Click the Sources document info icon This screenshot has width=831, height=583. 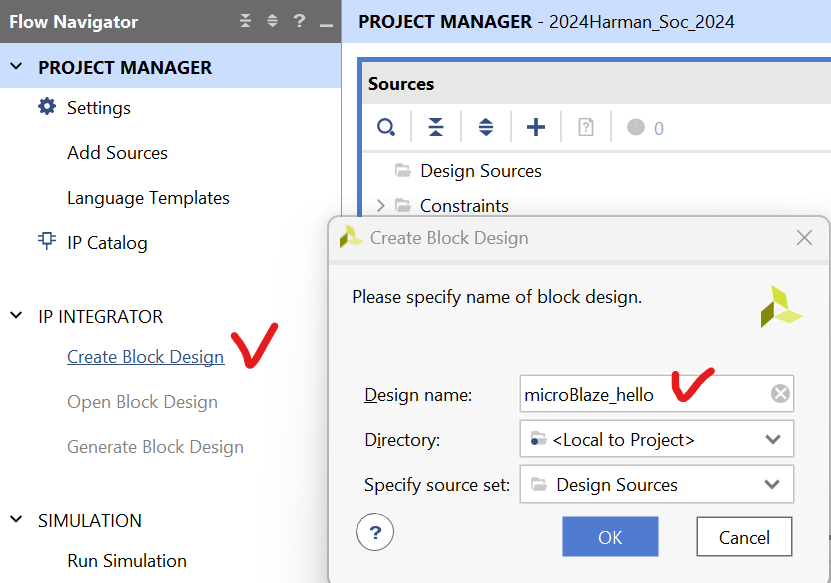pos(586,127)
